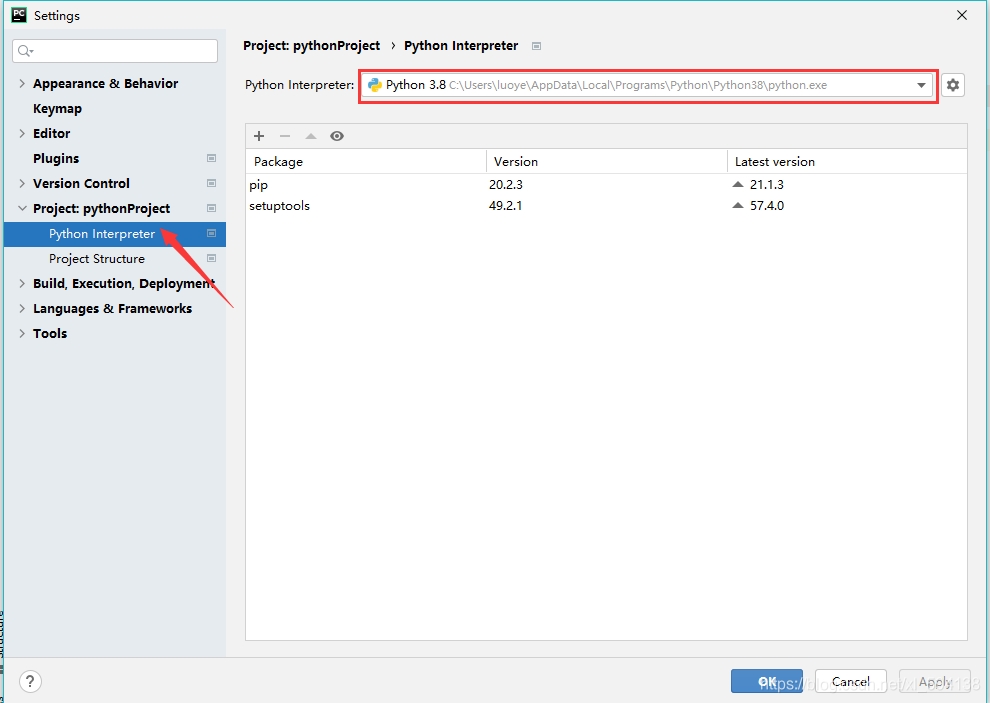Toggle the eye icon to show early releases
This screenshot has width=990, height=703.
pos(337,135)
